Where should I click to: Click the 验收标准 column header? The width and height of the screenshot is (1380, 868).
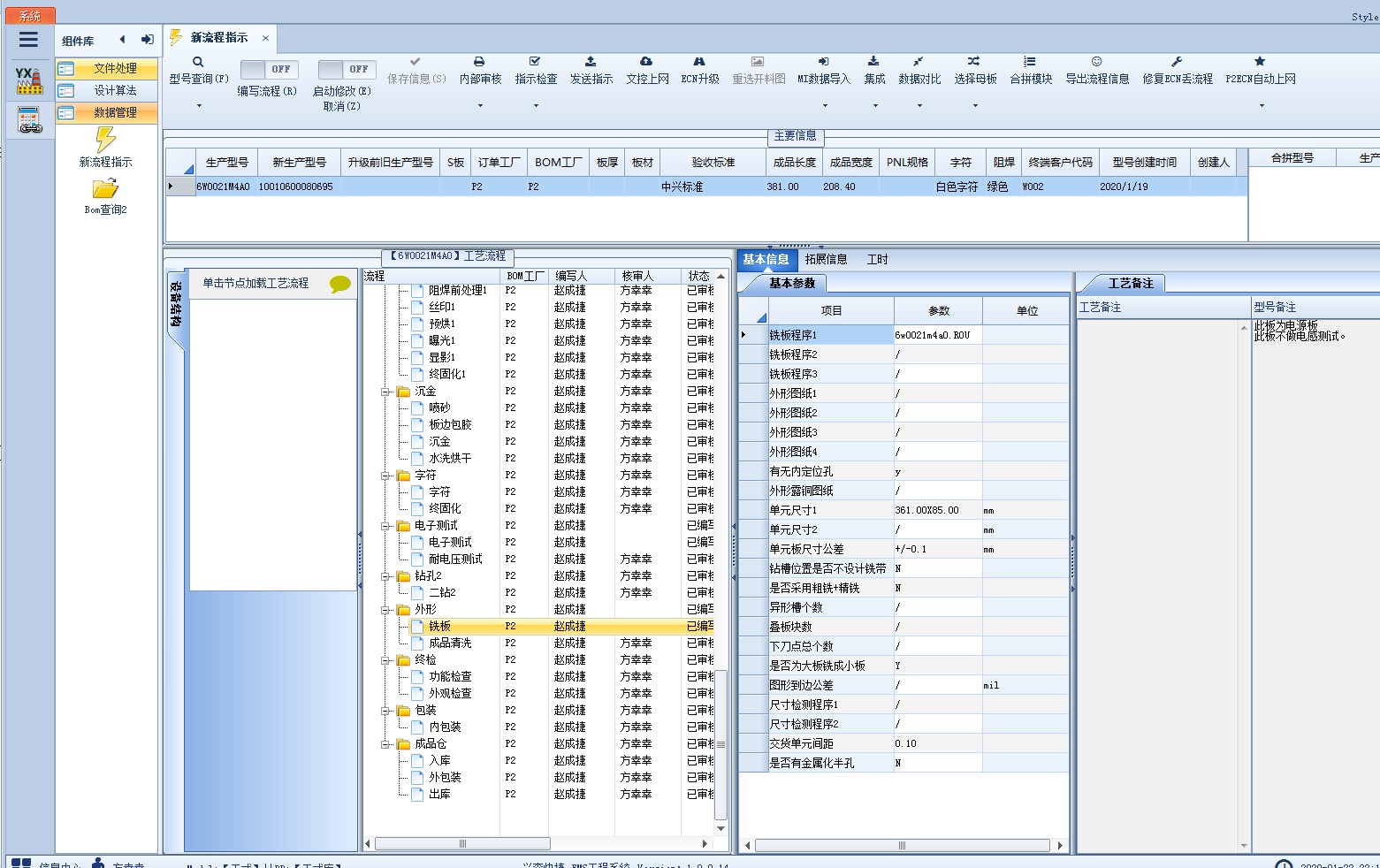713,162
